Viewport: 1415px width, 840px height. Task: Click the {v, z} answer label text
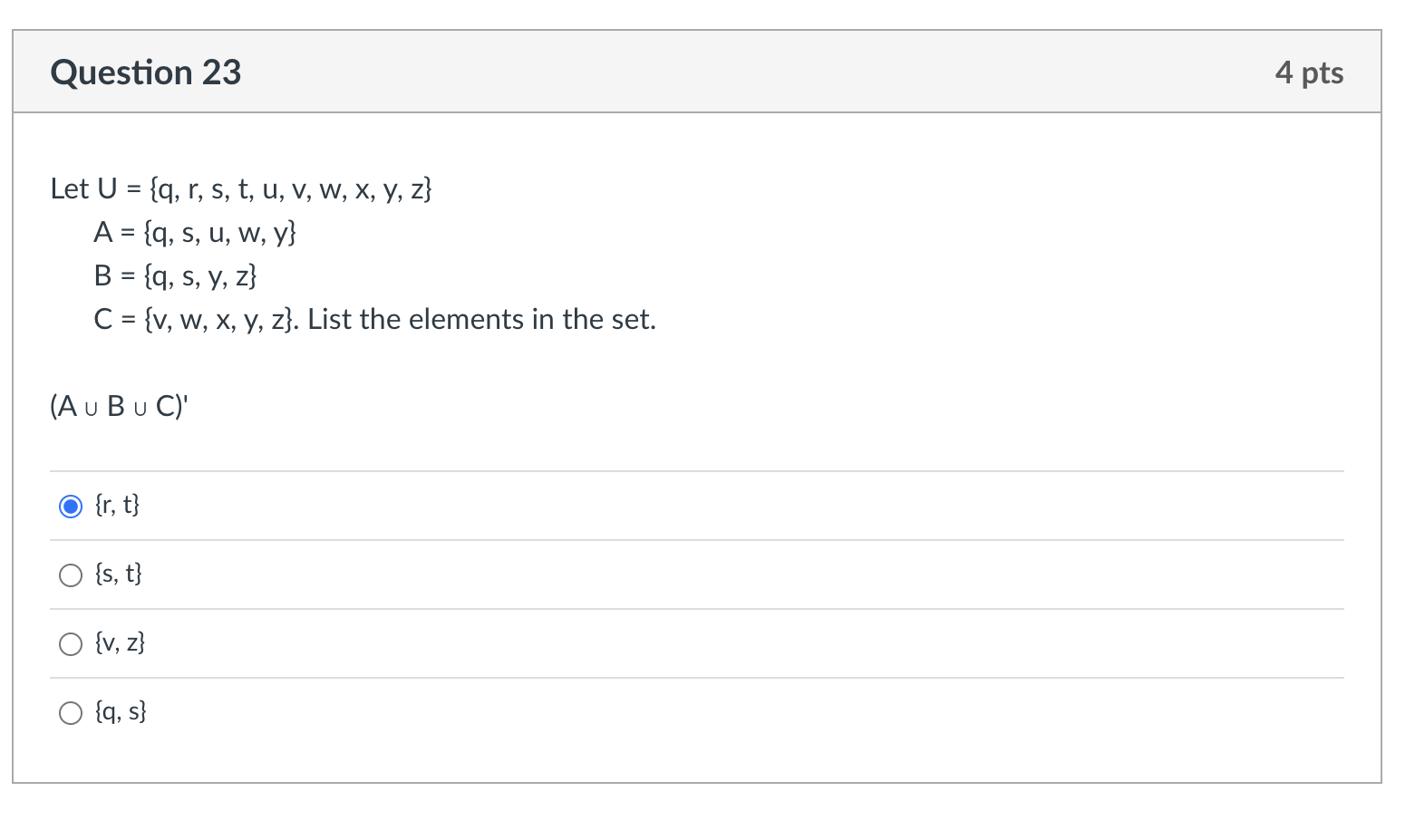pos(120,642)
